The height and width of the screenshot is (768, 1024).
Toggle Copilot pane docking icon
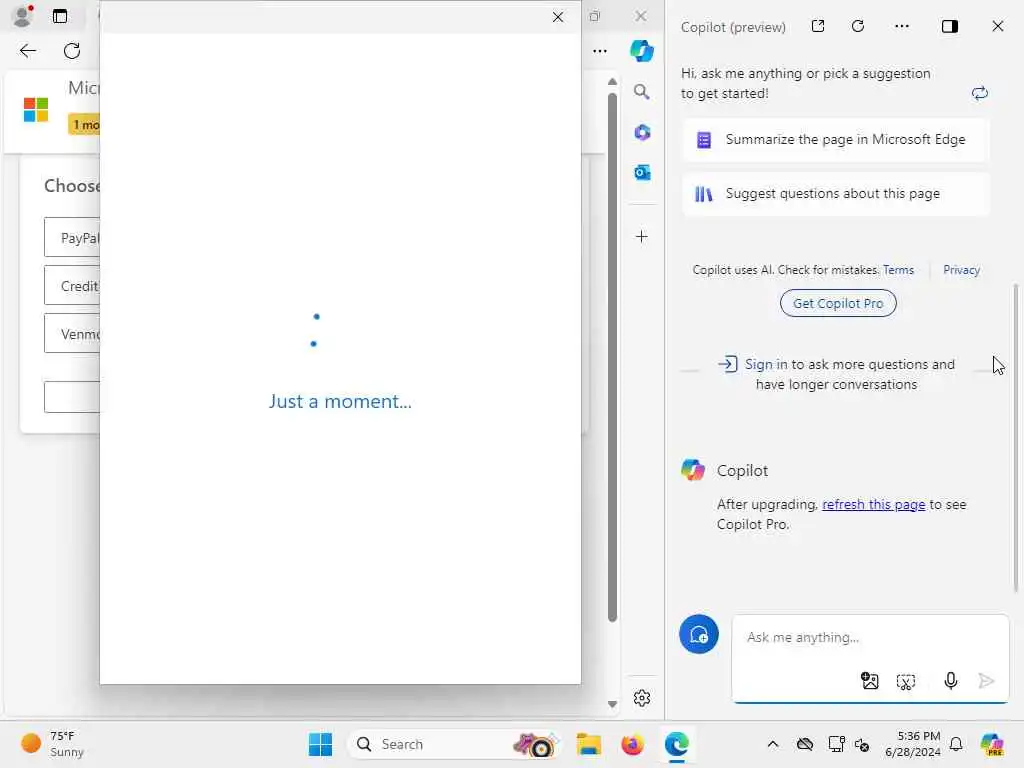click(x=950, y=26)
